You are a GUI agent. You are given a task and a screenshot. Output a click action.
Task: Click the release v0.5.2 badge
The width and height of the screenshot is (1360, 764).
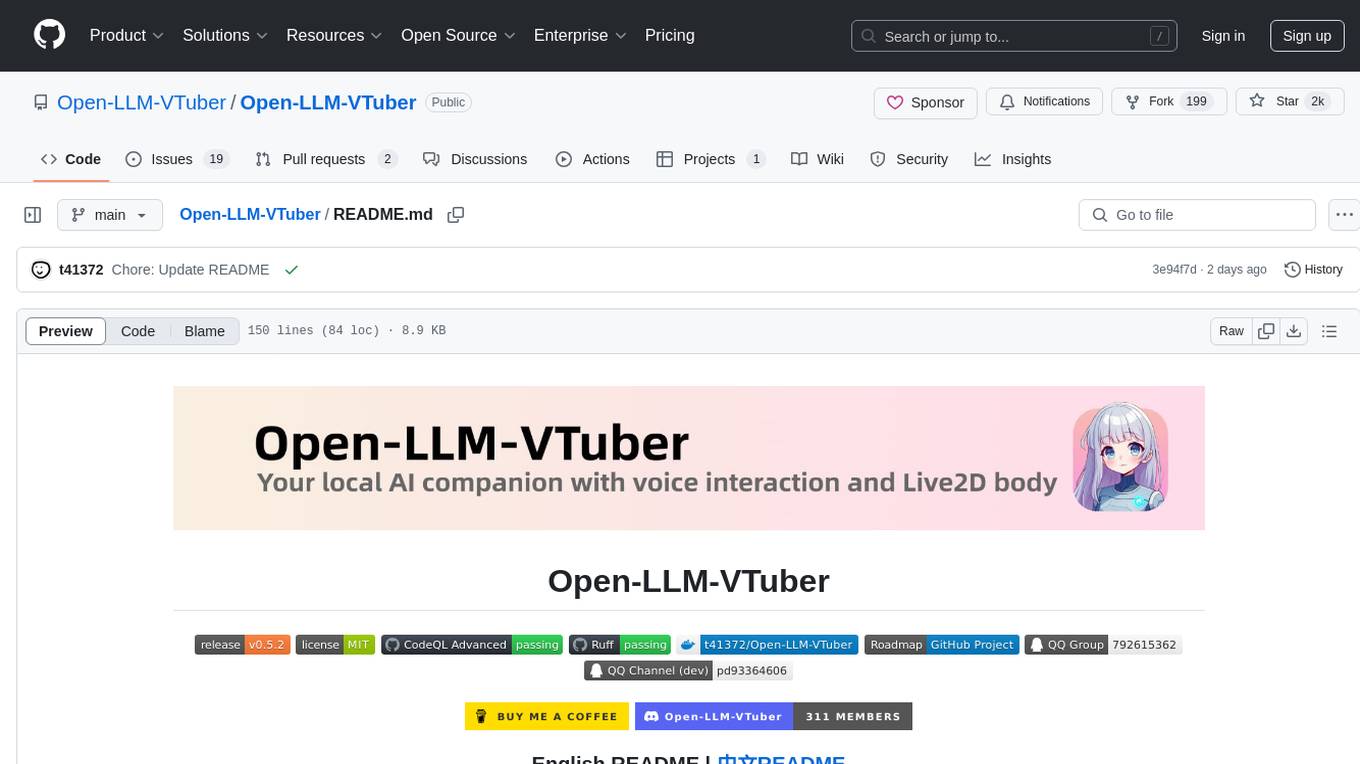pos(242,645)
